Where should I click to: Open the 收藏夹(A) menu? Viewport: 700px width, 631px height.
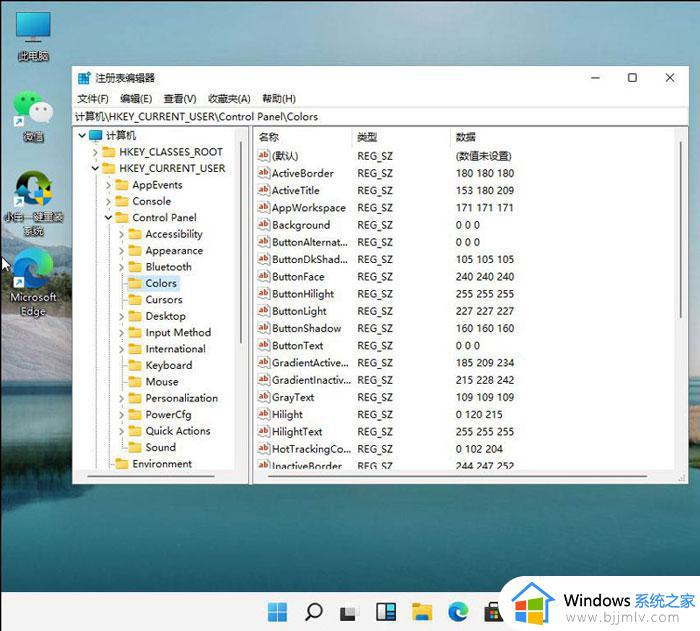coord(229,99)
